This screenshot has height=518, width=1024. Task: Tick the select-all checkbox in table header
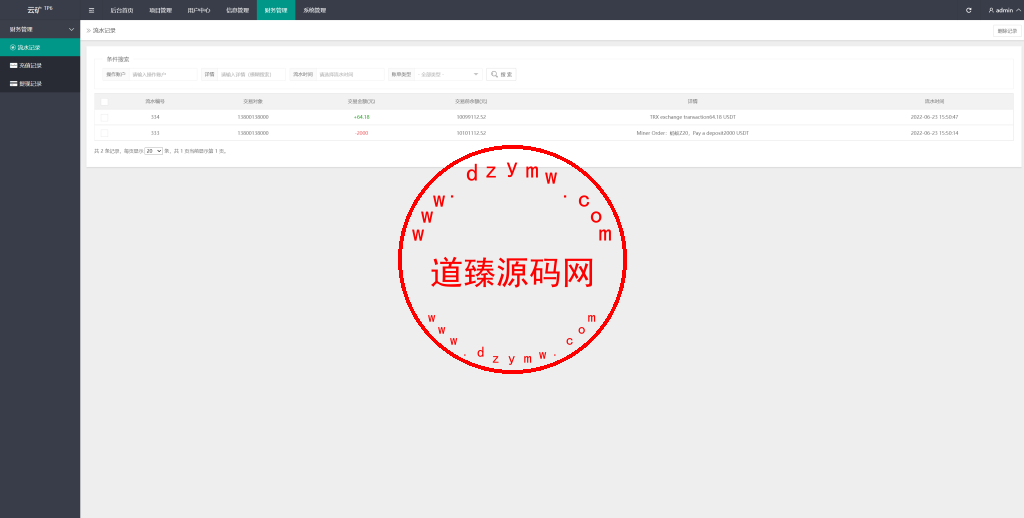[104, 102]
